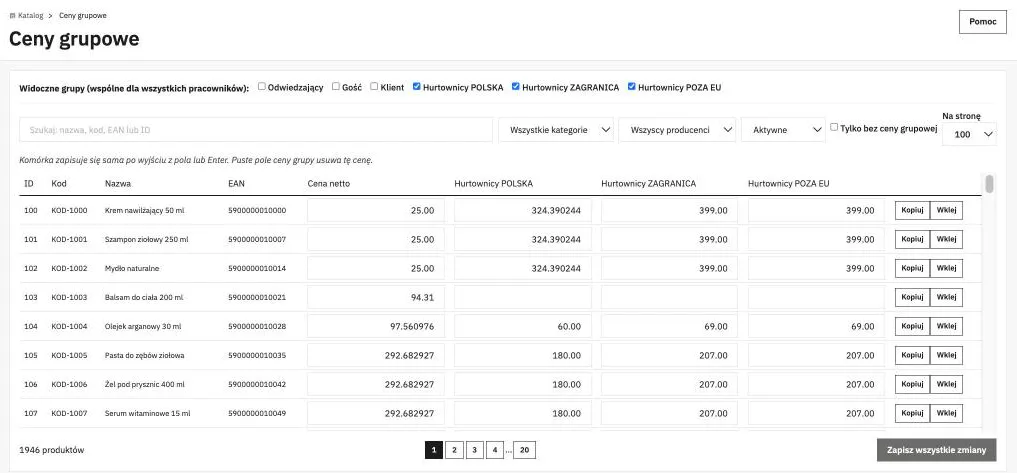Edit Hurtownicy POZA EU price for Serum witaminowe
Screen dimensions: 1017x473
817,413
